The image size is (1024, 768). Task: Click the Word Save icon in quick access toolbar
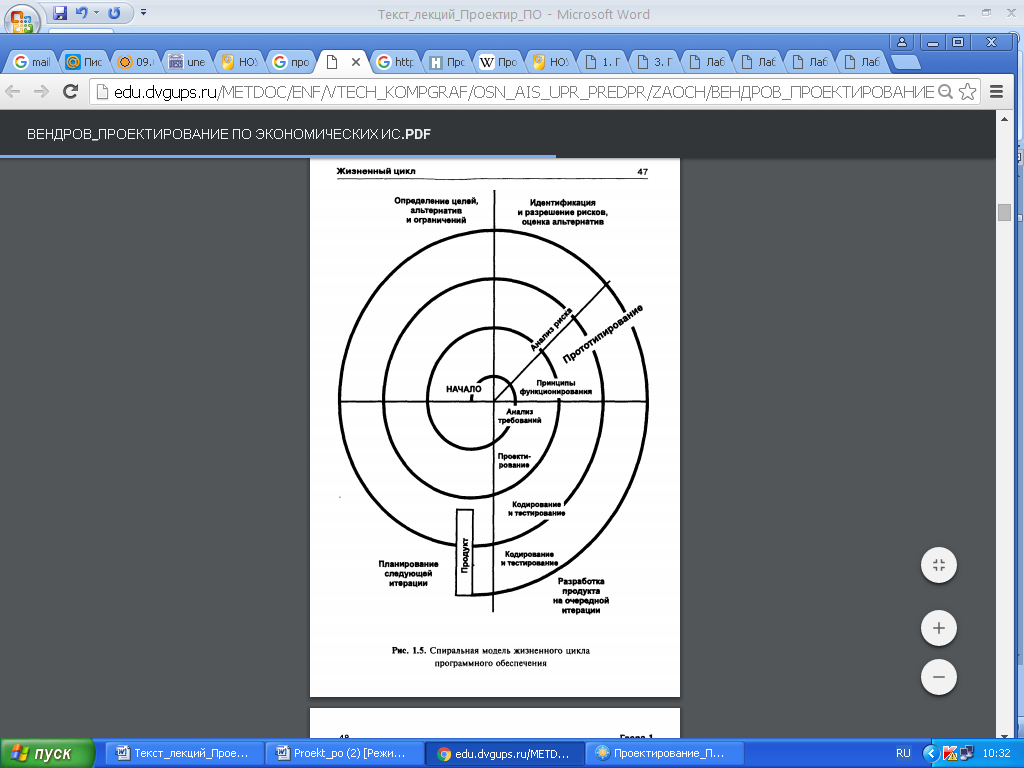60,14
